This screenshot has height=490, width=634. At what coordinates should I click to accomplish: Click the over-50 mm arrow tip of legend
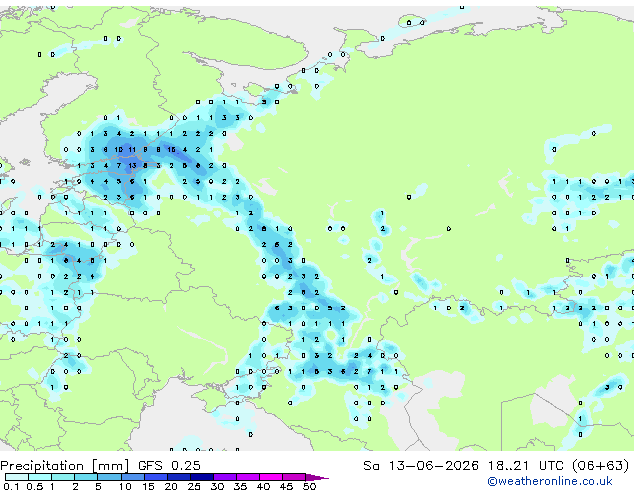pos(317,477)
